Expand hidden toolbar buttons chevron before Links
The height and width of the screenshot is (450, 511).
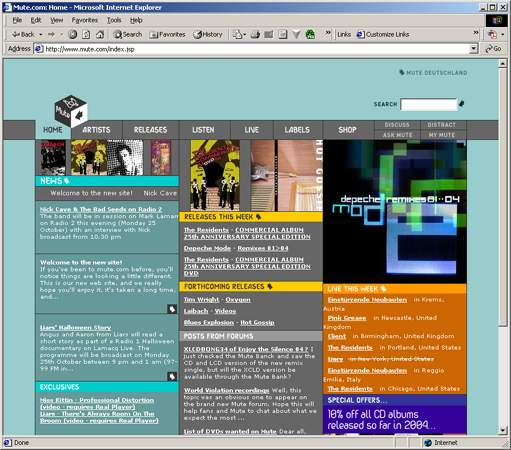pyautogui.click(x=328, y=33)
